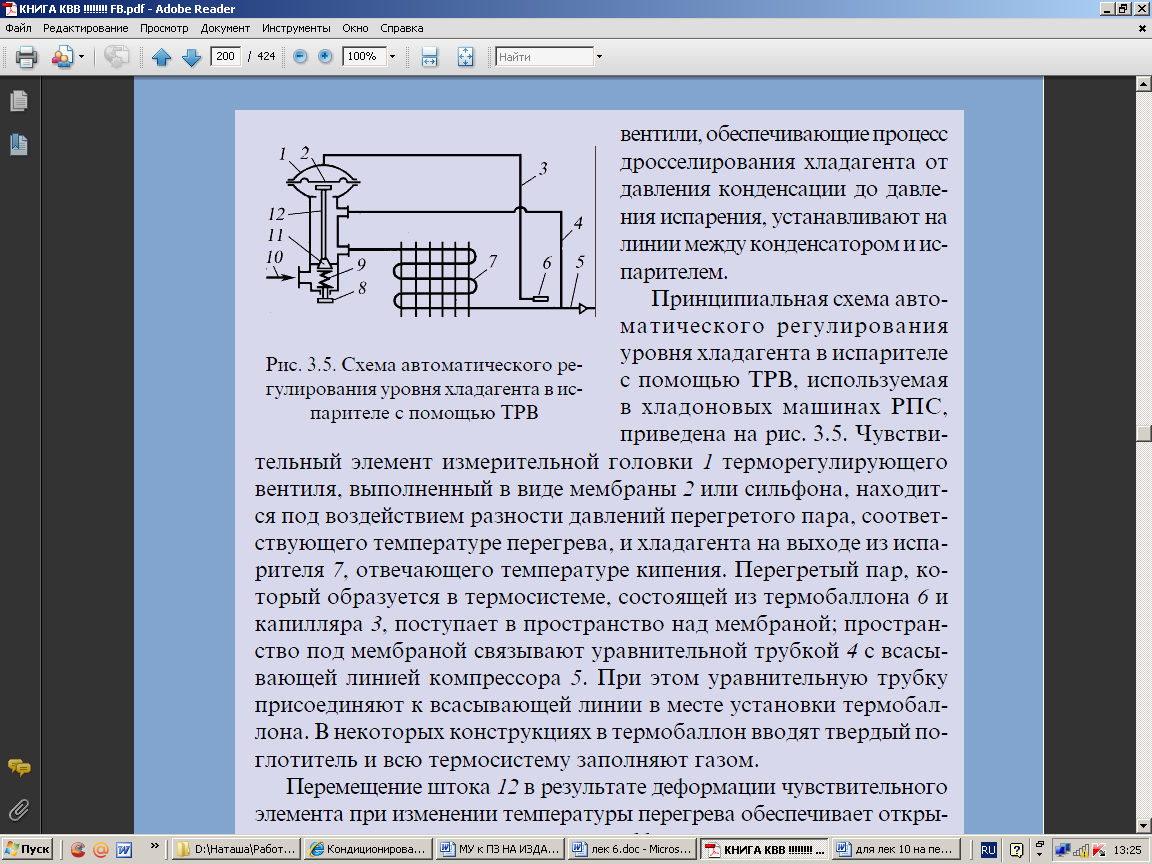This screenshot has width=1152, height=864.
Task: Open the Bookmarks panel icon
Action: pyautogui.click(x=18, y=145)
